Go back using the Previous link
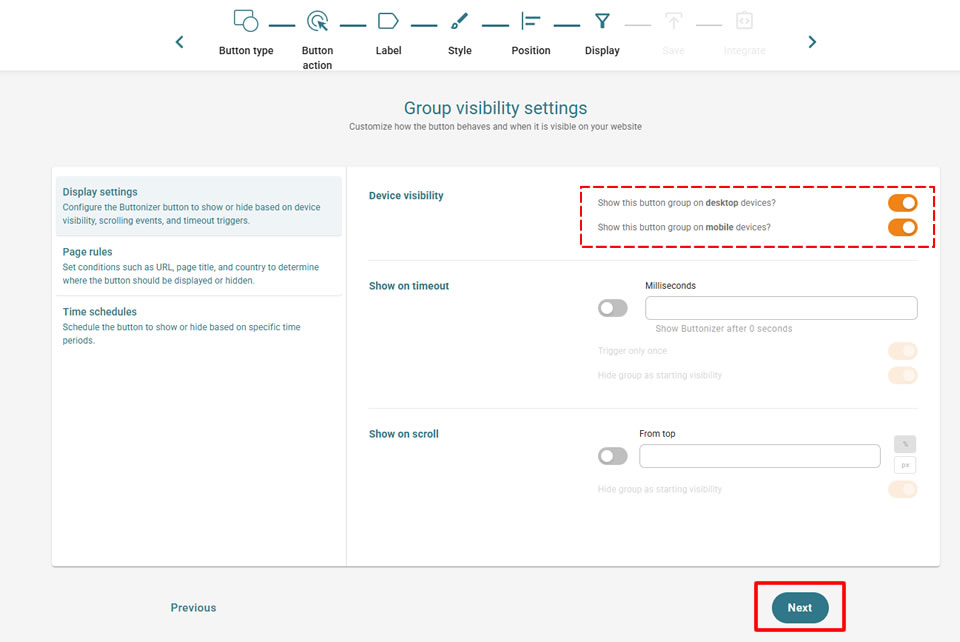Image resolution: width=960 pixels, height=642 pixels. coord(193,608)
